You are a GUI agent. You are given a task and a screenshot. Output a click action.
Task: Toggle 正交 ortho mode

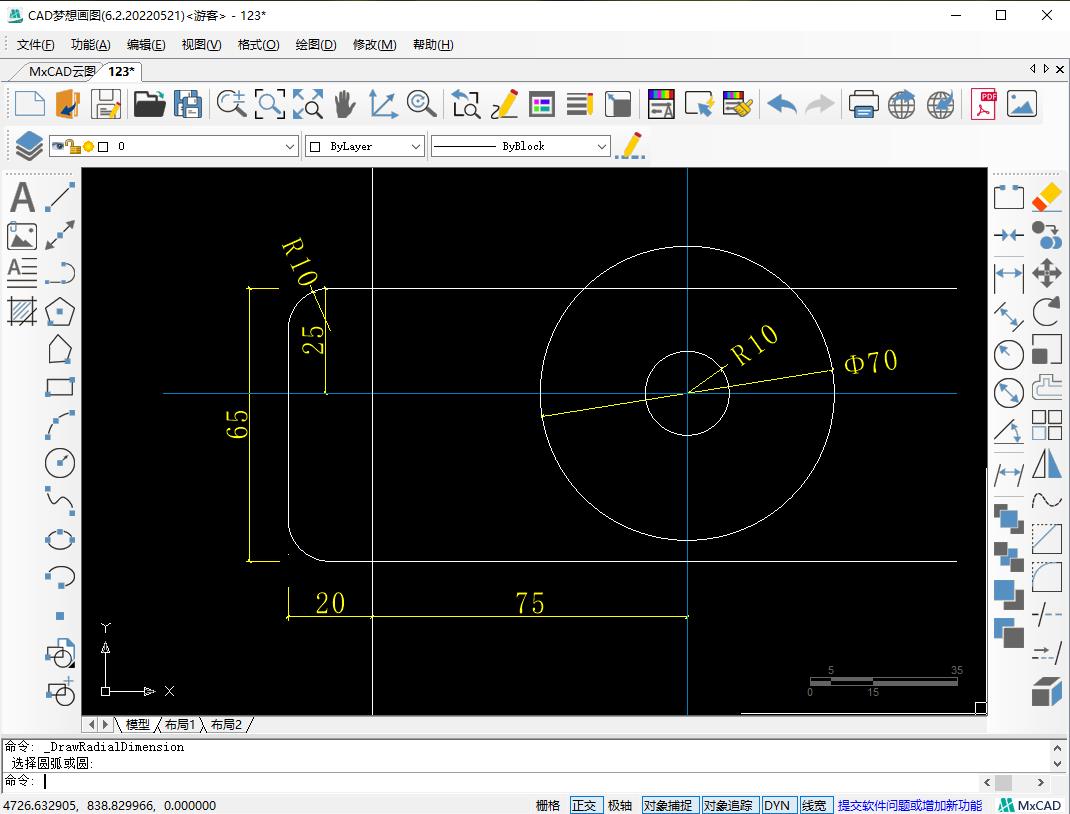tap(584, 805)
